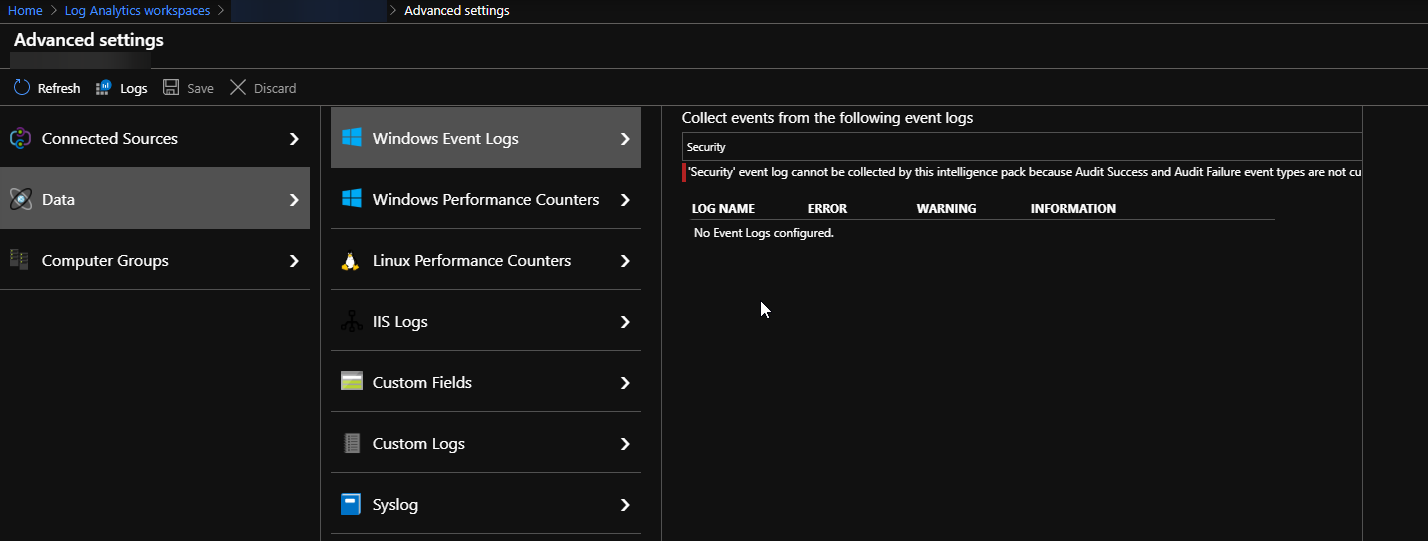Go to Home breadcrumb link

click(25, 10)
